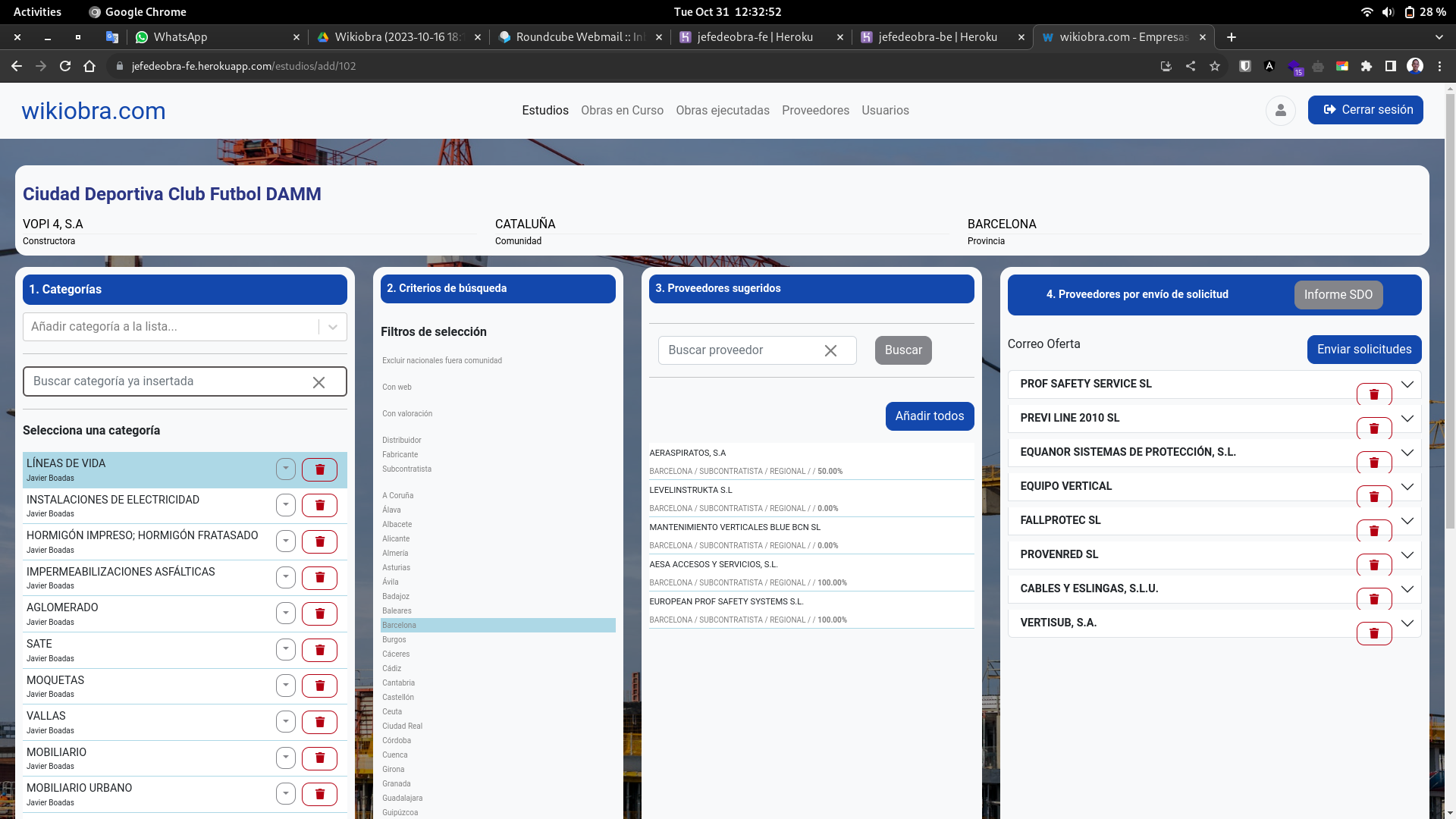Clear the Buscar proveedor field
This screenshot has width=1456, height=819.
(x=830, y=350)
